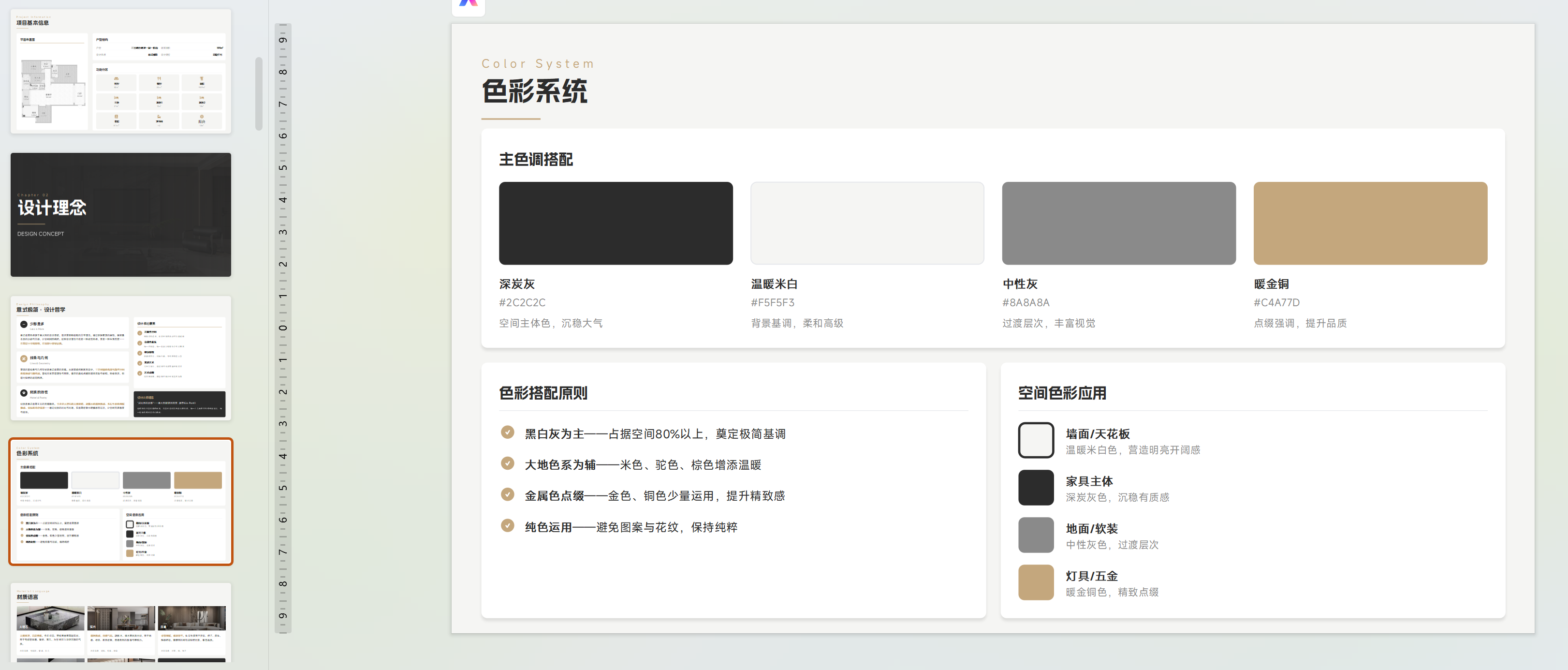Viewport: 1568px width, 670px height.
Task: Click the pink-blue app logo icon top-left
Action: pos(468,4)
